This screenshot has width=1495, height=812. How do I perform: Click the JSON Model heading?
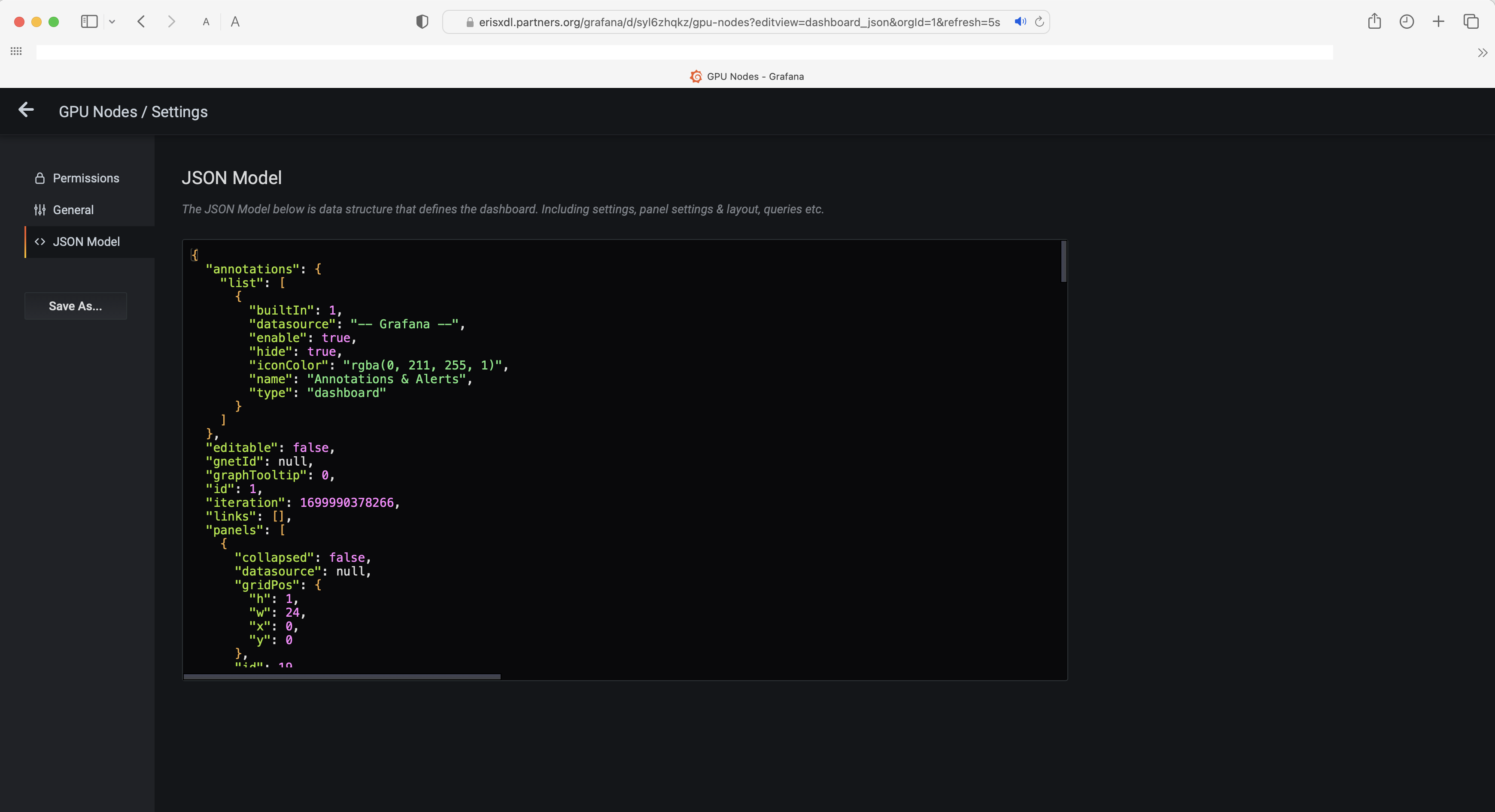coord(231,178)
